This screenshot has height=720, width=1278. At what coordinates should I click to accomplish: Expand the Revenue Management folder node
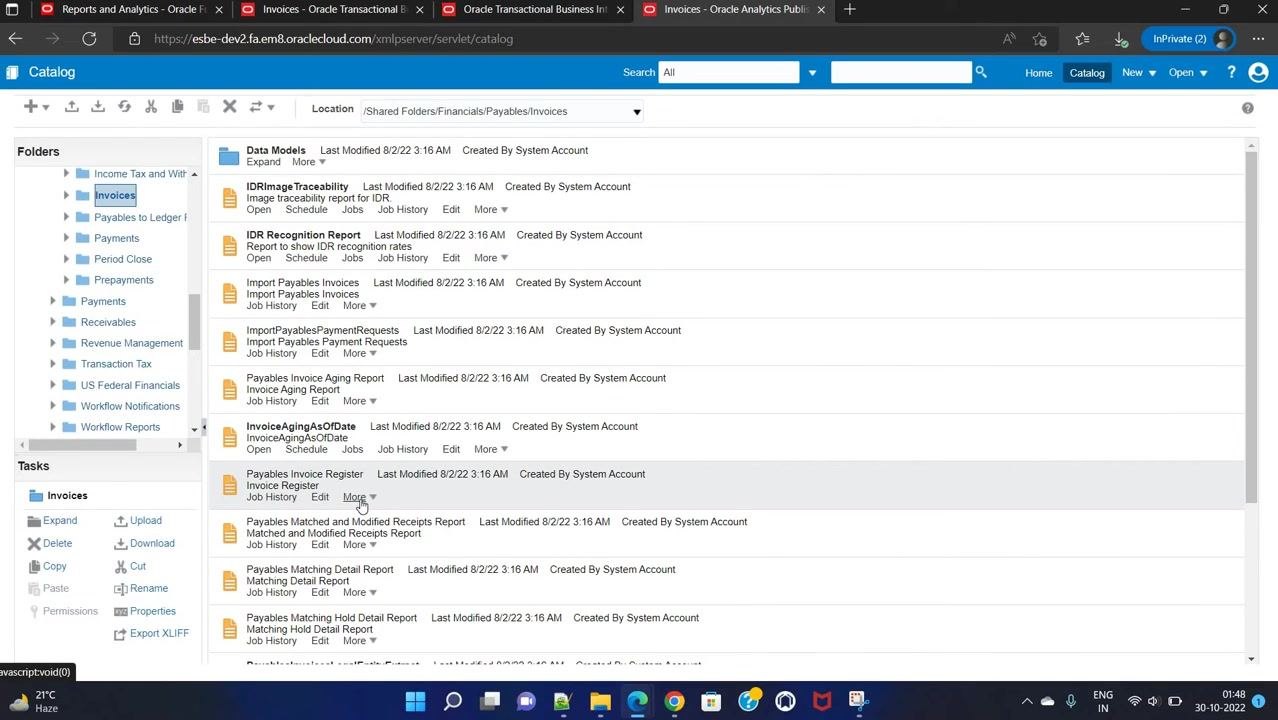pos(53,343)
